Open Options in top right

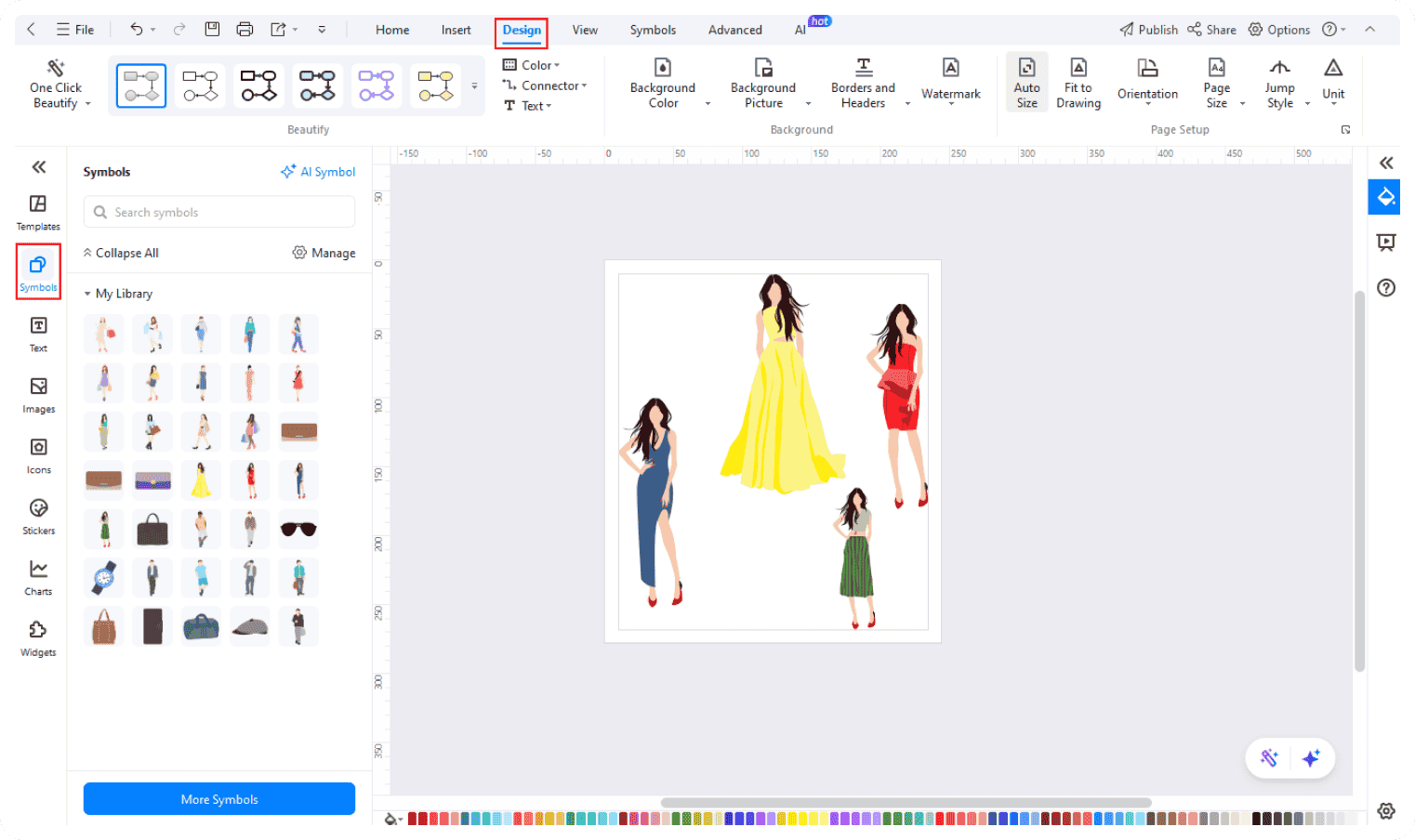click(x=1278, y=30)
